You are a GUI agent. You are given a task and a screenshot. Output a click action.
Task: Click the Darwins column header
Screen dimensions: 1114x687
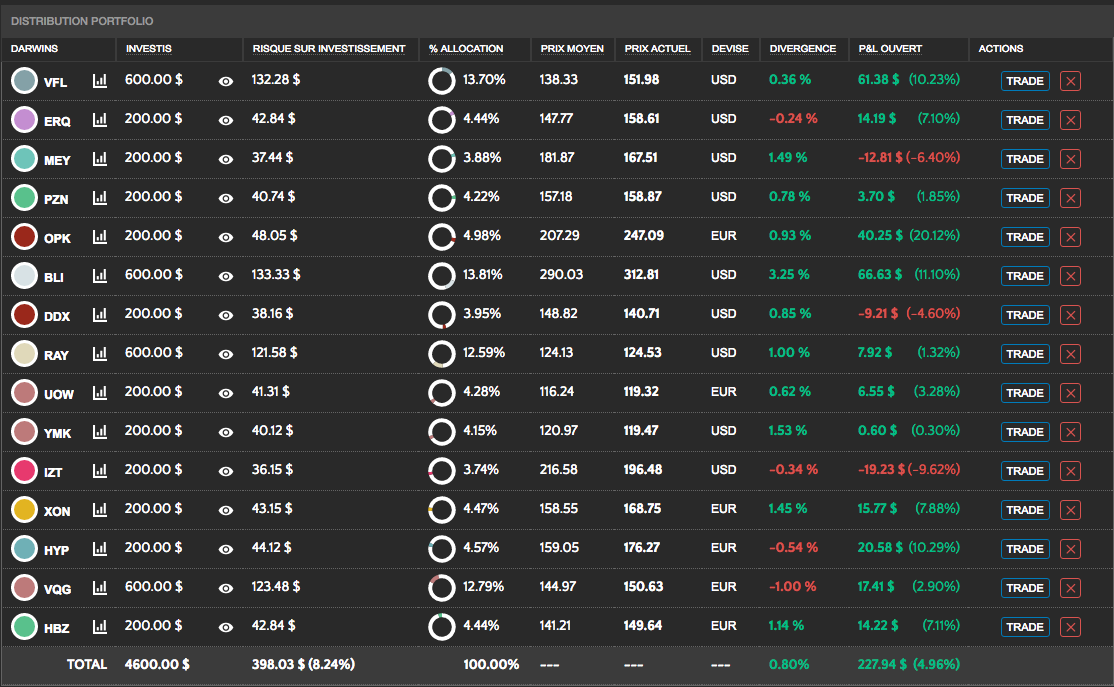[34, 48]
